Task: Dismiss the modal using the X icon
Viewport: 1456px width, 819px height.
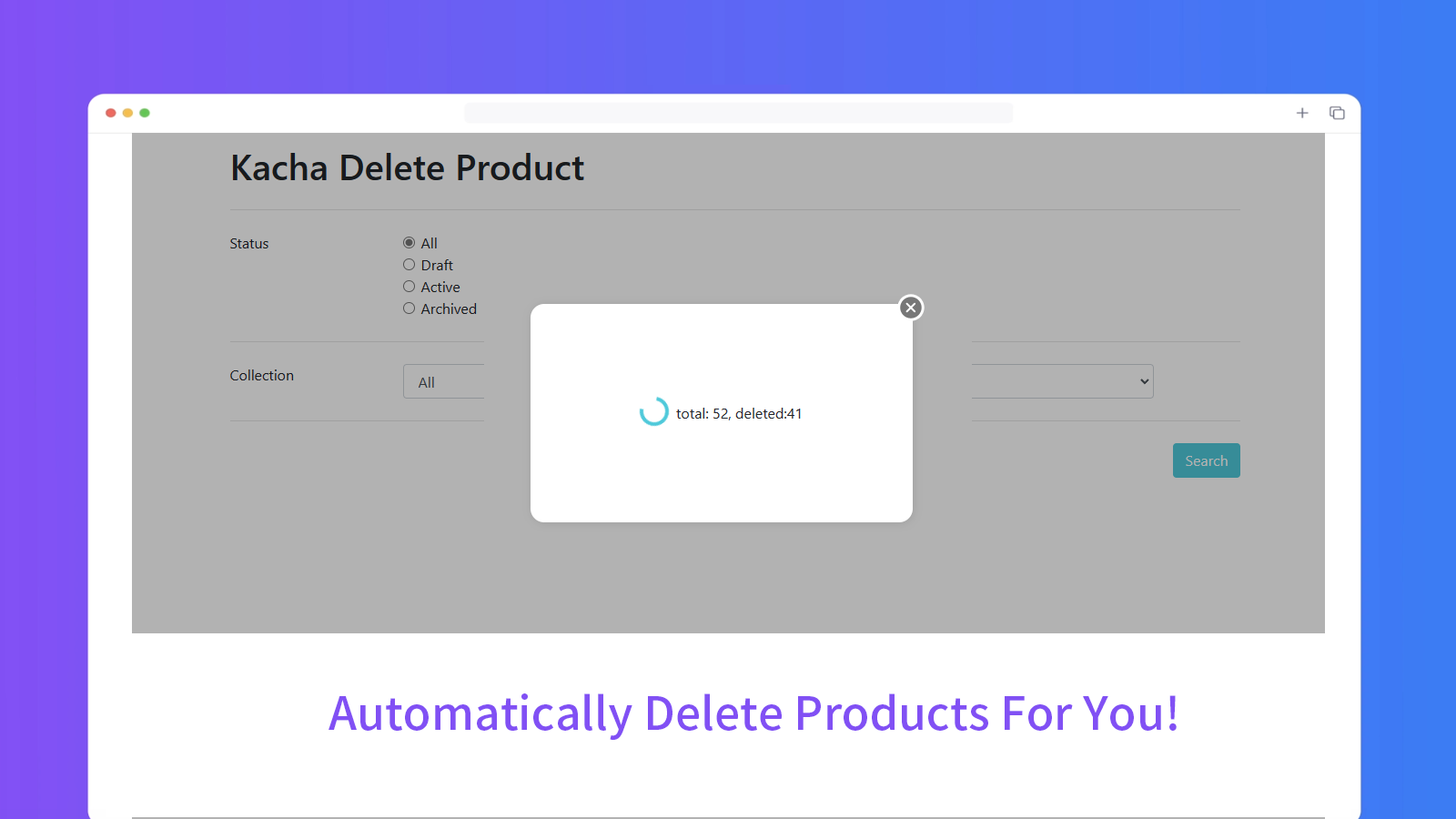Action: click(910, 308)
